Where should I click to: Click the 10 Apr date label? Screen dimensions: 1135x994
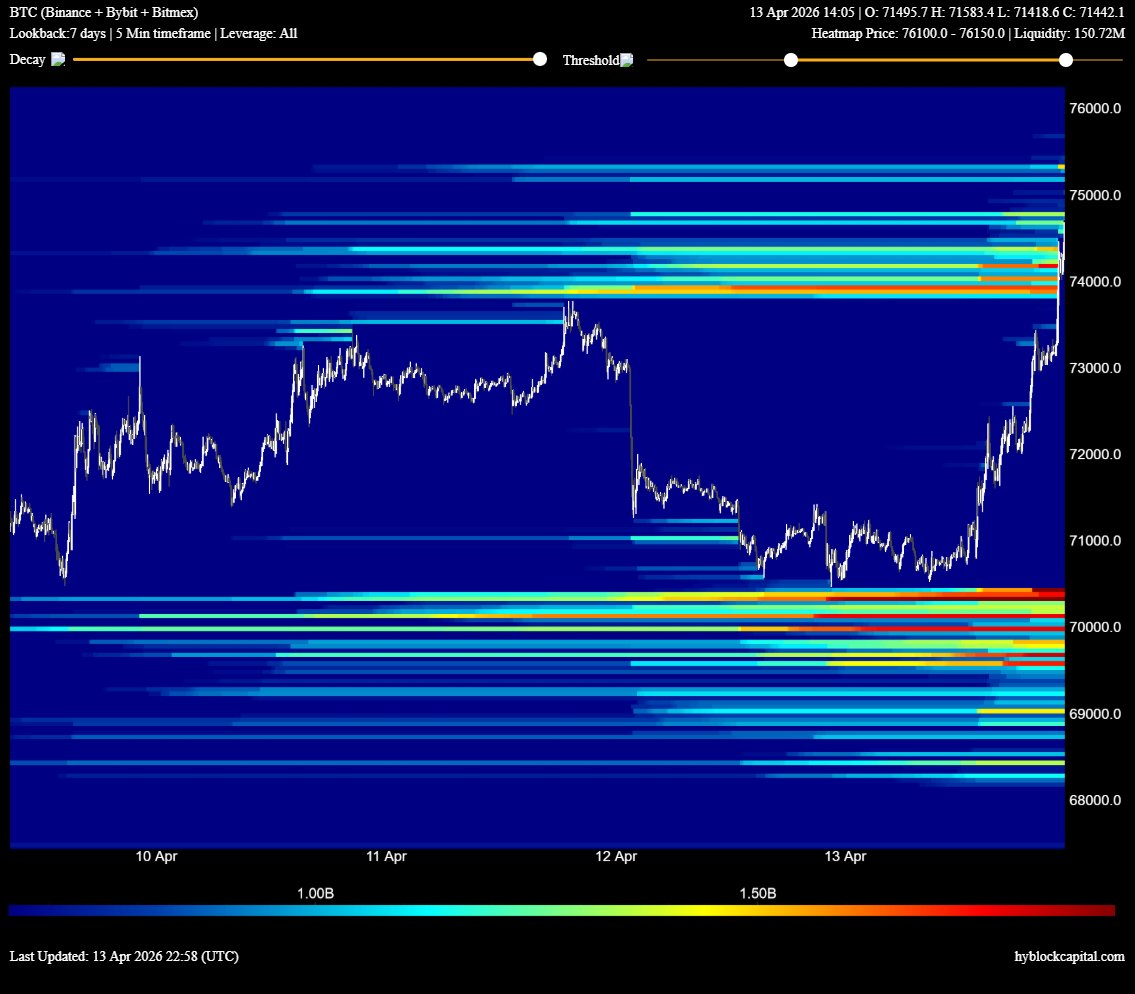[157, 857]
